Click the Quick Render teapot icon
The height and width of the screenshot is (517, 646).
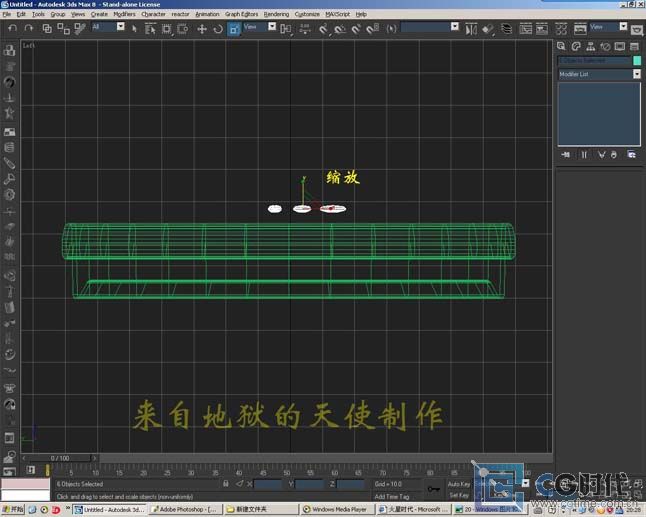tap(637, 30)
